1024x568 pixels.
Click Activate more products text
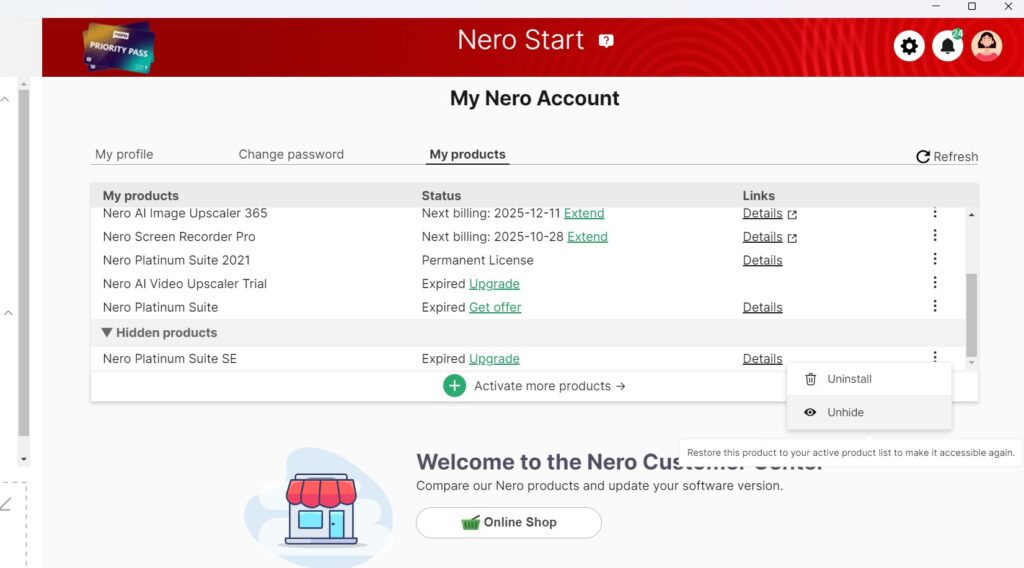[550, 386]
